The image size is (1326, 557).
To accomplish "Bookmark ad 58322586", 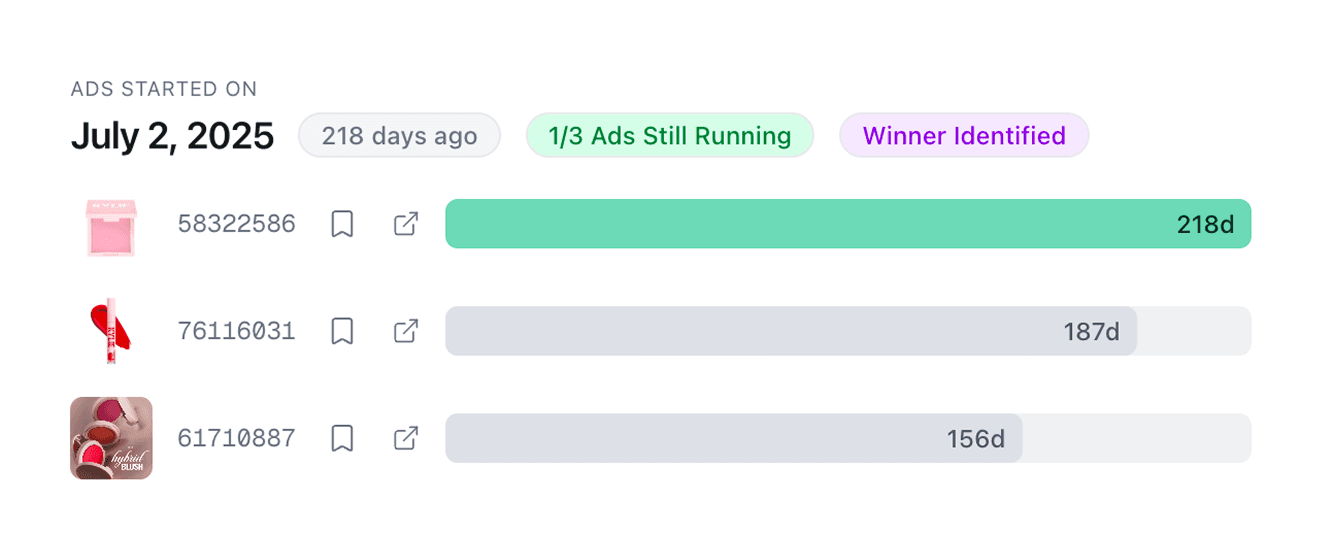I will click(342, 224).
